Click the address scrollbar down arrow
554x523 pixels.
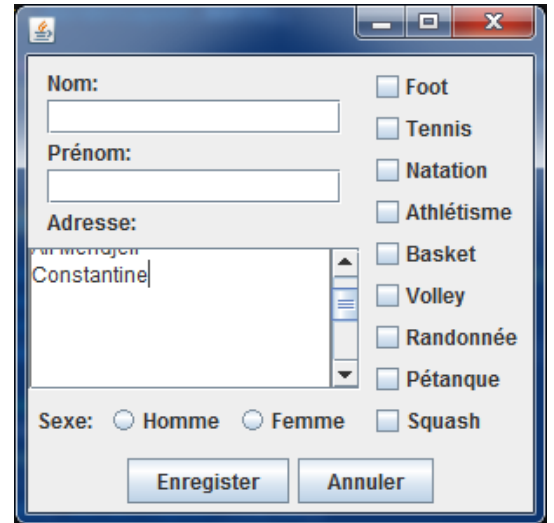click(345, 374)
